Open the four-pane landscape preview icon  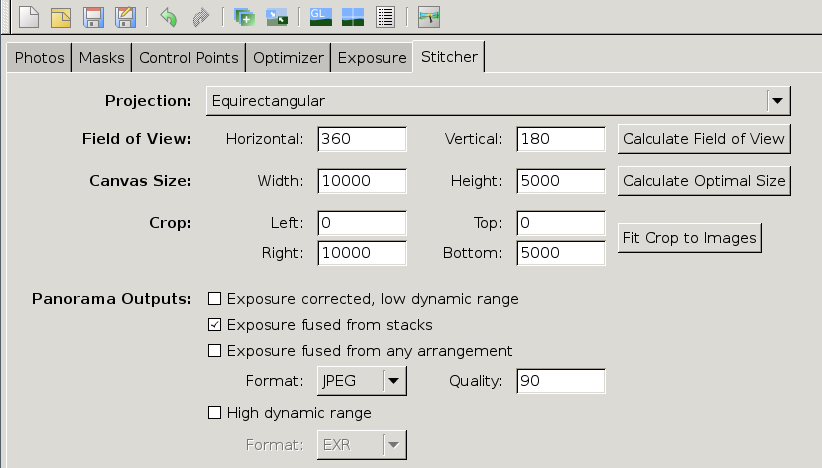pos(353,17)
